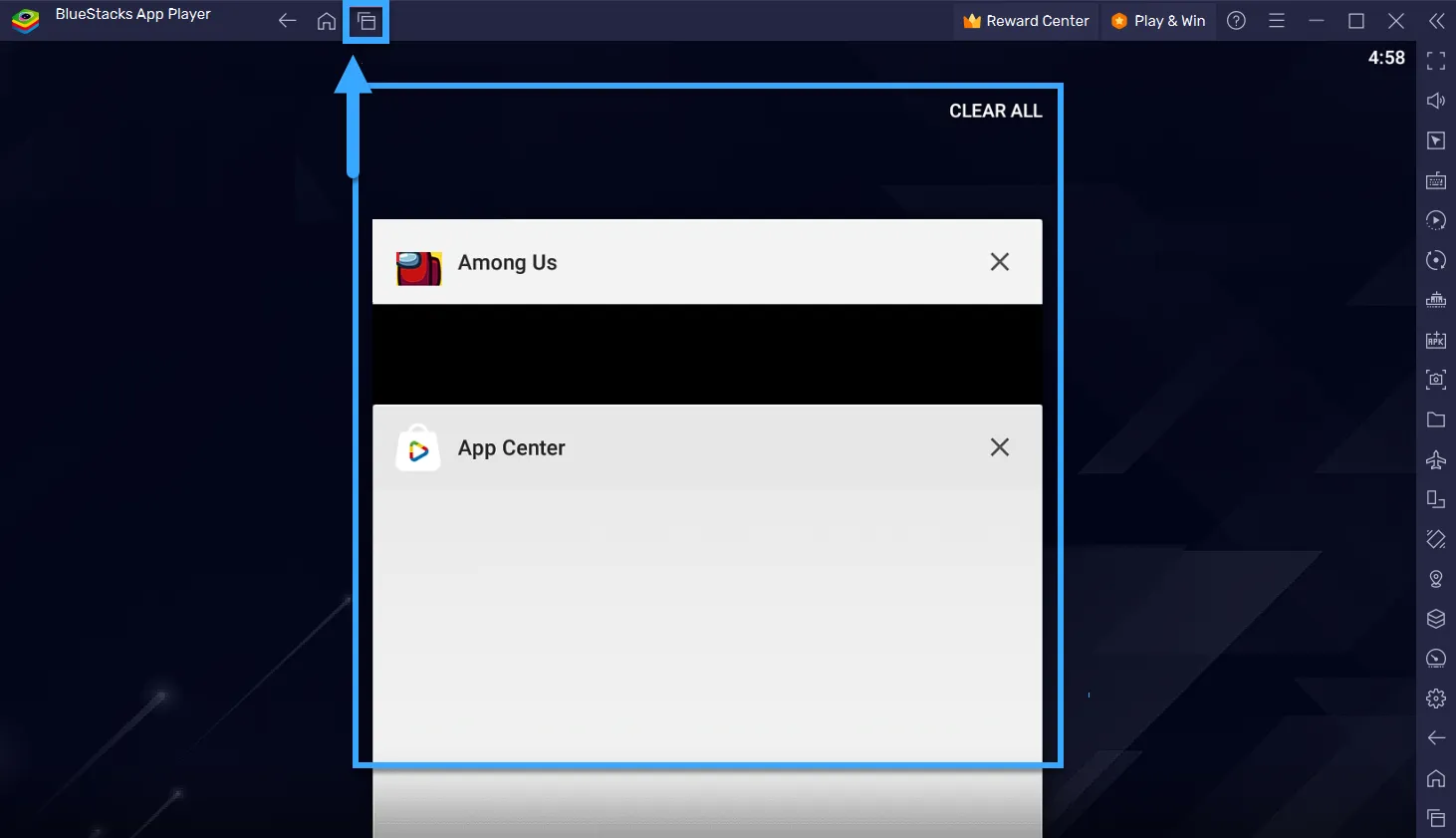Open the help question mark icon
The width and height of the screenshot is (1456, 838).
[1236, 21]
